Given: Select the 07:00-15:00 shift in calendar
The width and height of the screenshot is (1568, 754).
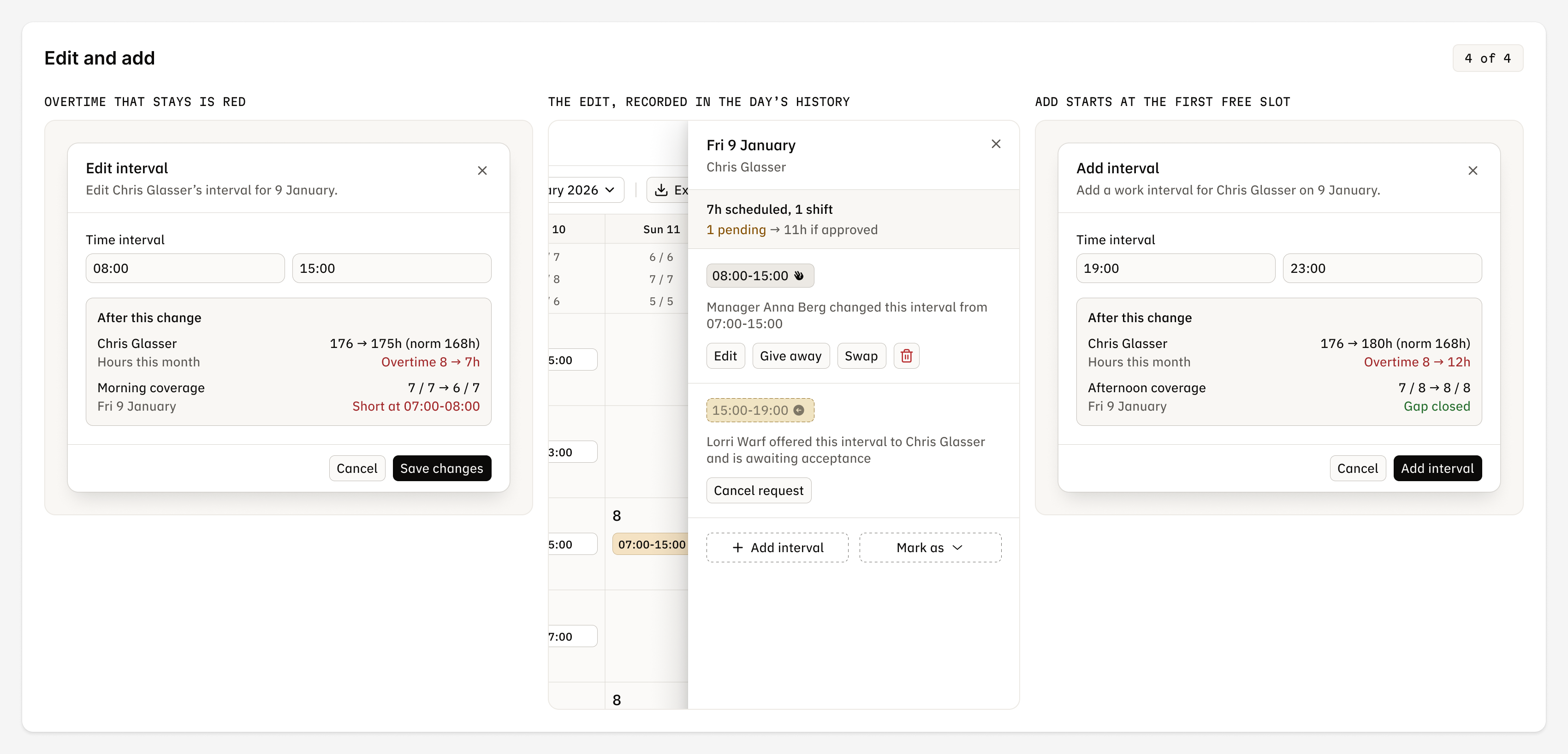Looking at the screenshot, I should pyautogui.click(x=650, y=545).
